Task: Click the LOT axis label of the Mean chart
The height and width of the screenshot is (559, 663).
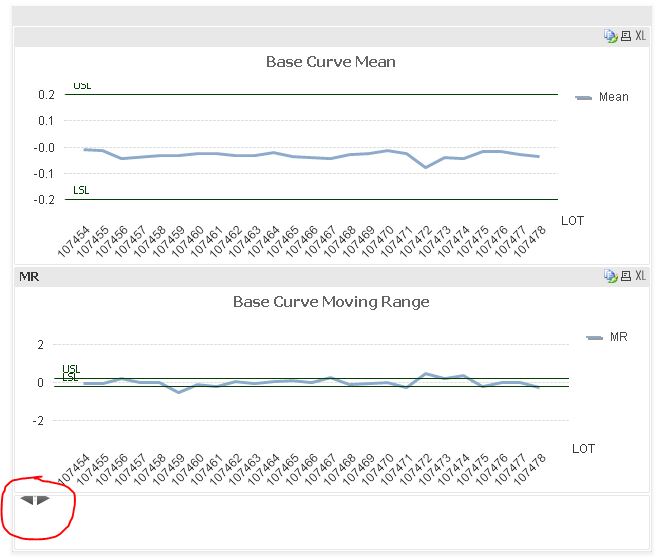Action: 573,221
